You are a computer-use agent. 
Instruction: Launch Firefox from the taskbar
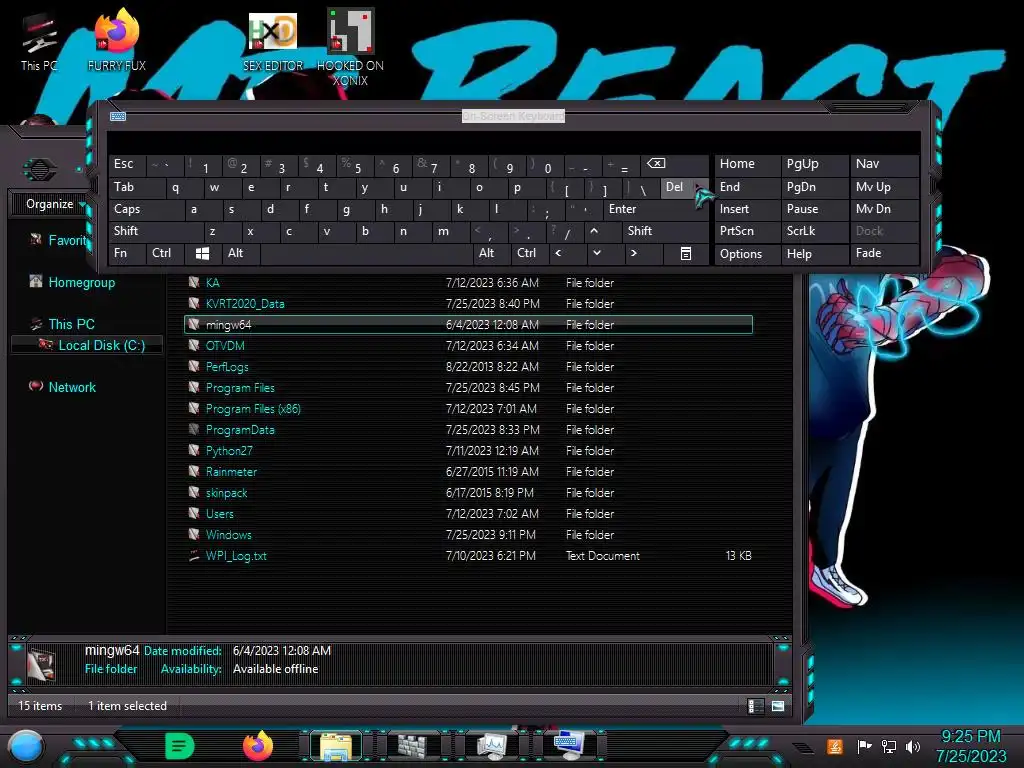[x=258, y=746]
